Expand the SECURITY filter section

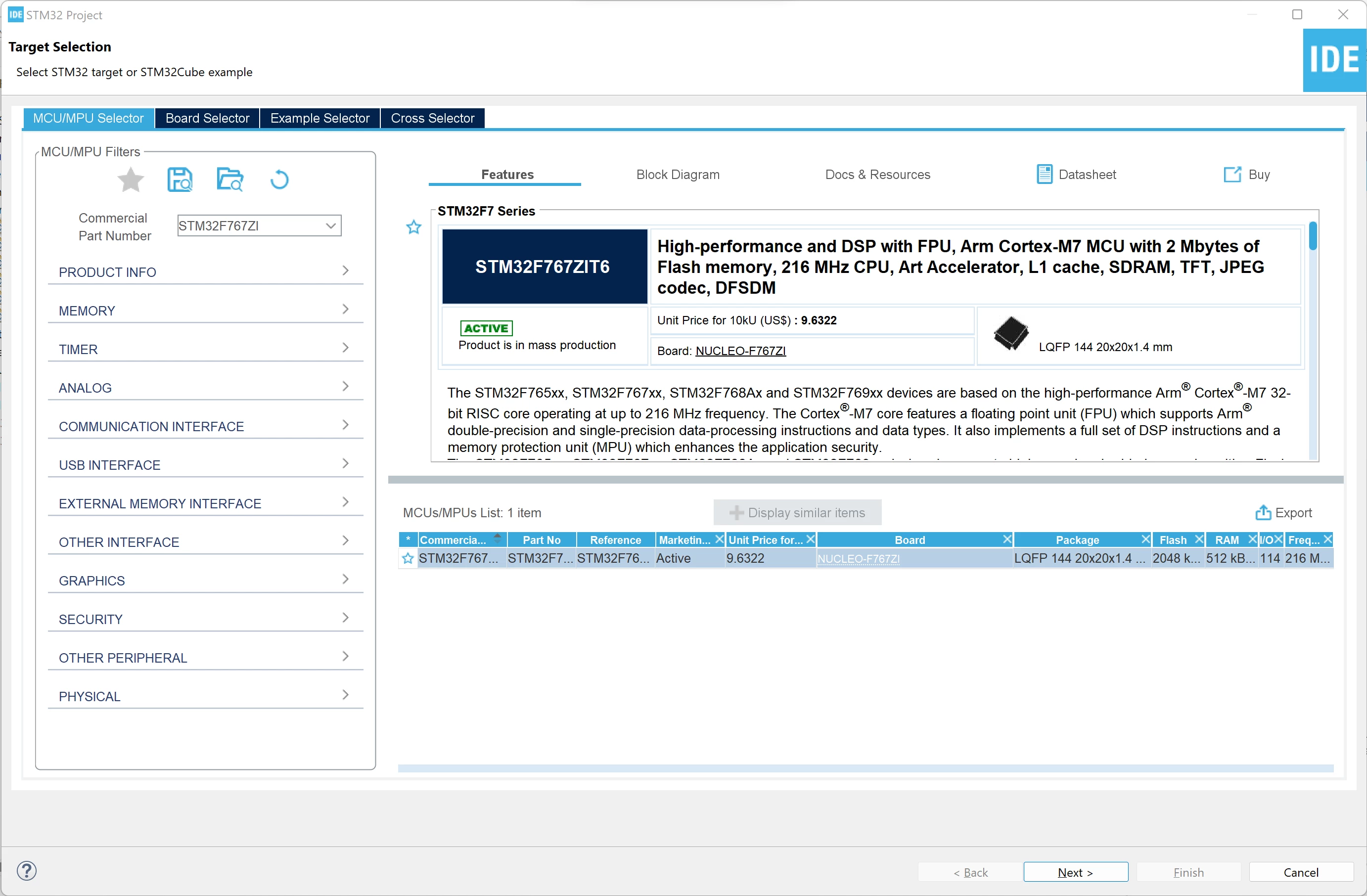click(205, 618)
